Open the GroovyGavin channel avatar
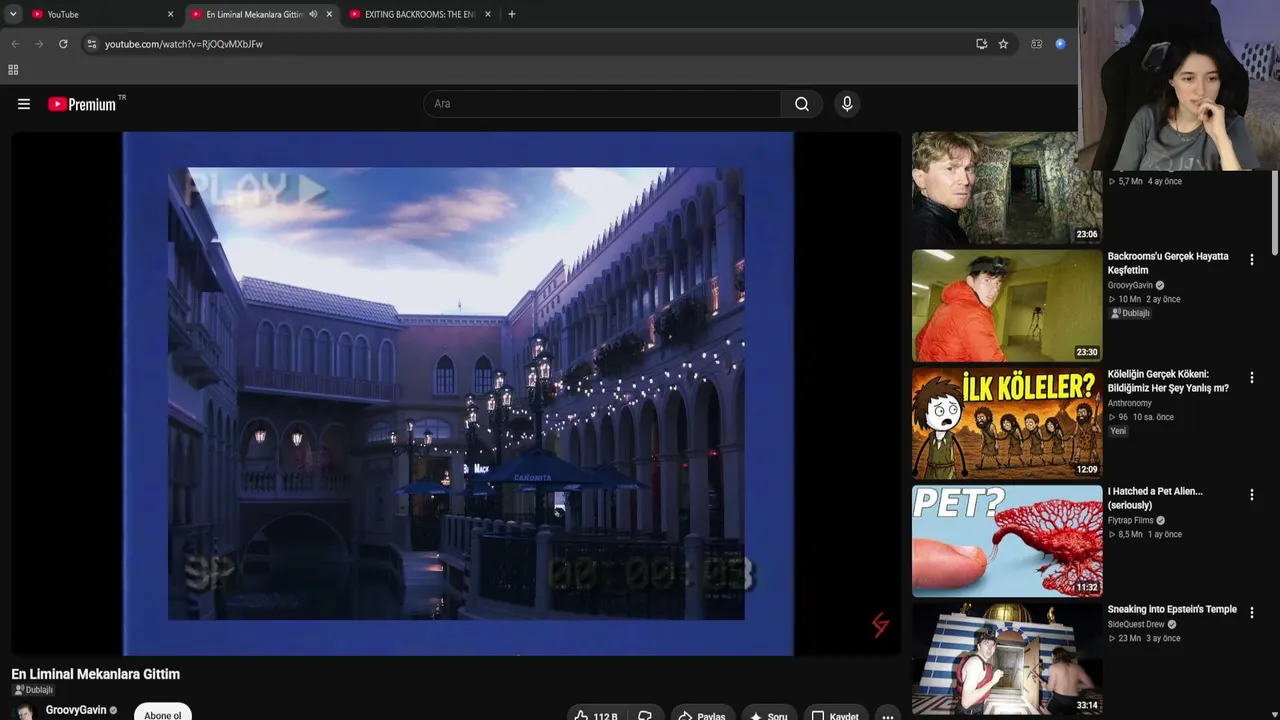Screen dimensions: 1280x720 coord(24,713)
